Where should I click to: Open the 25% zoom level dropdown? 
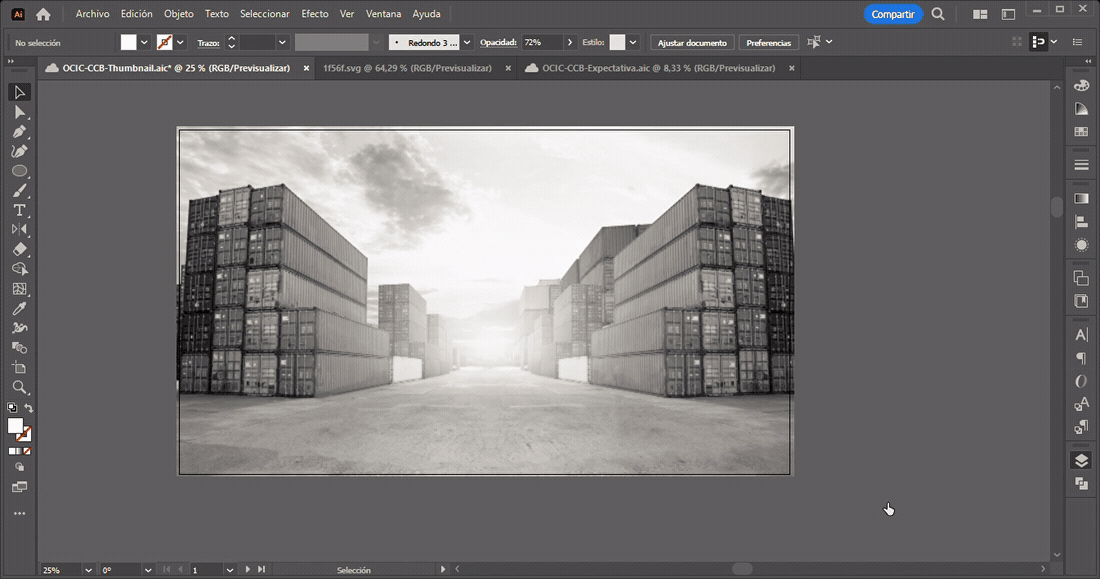pos(88,570)
